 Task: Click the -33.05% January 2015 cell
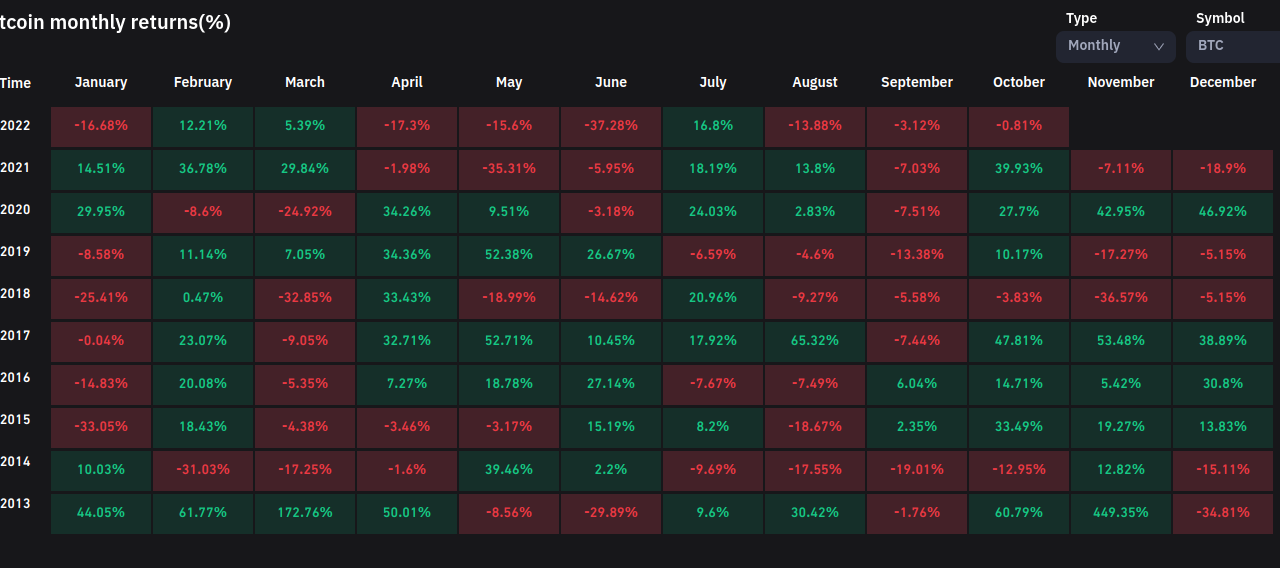pos(101,427)
